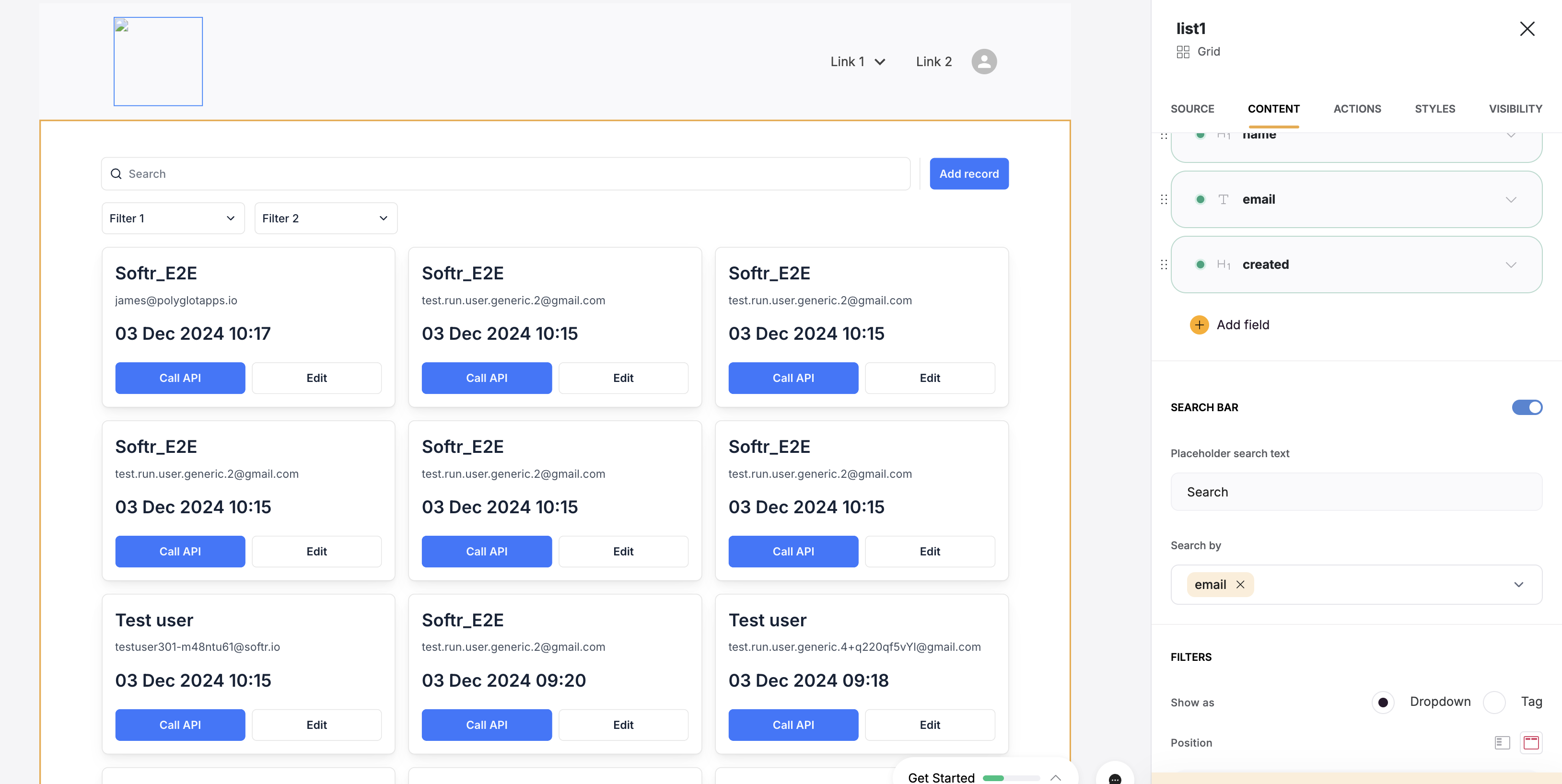
Task: Select the Dropdown radio button under Show as
Action: pyautogui.click(x=1383, y=702)
